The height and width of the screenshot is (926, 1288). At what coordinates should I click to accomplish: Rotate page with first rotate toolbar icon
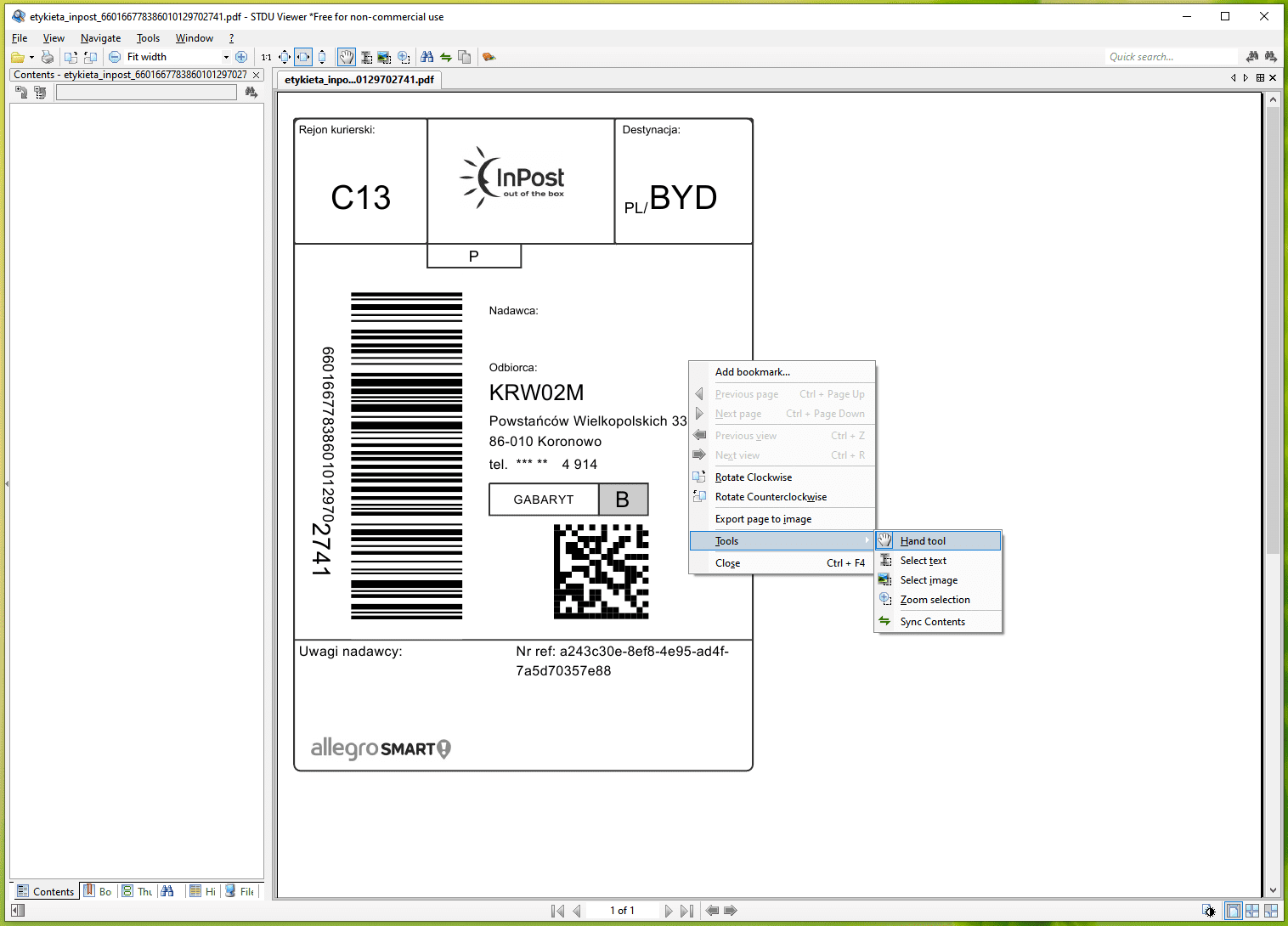(x=71, y=57)
